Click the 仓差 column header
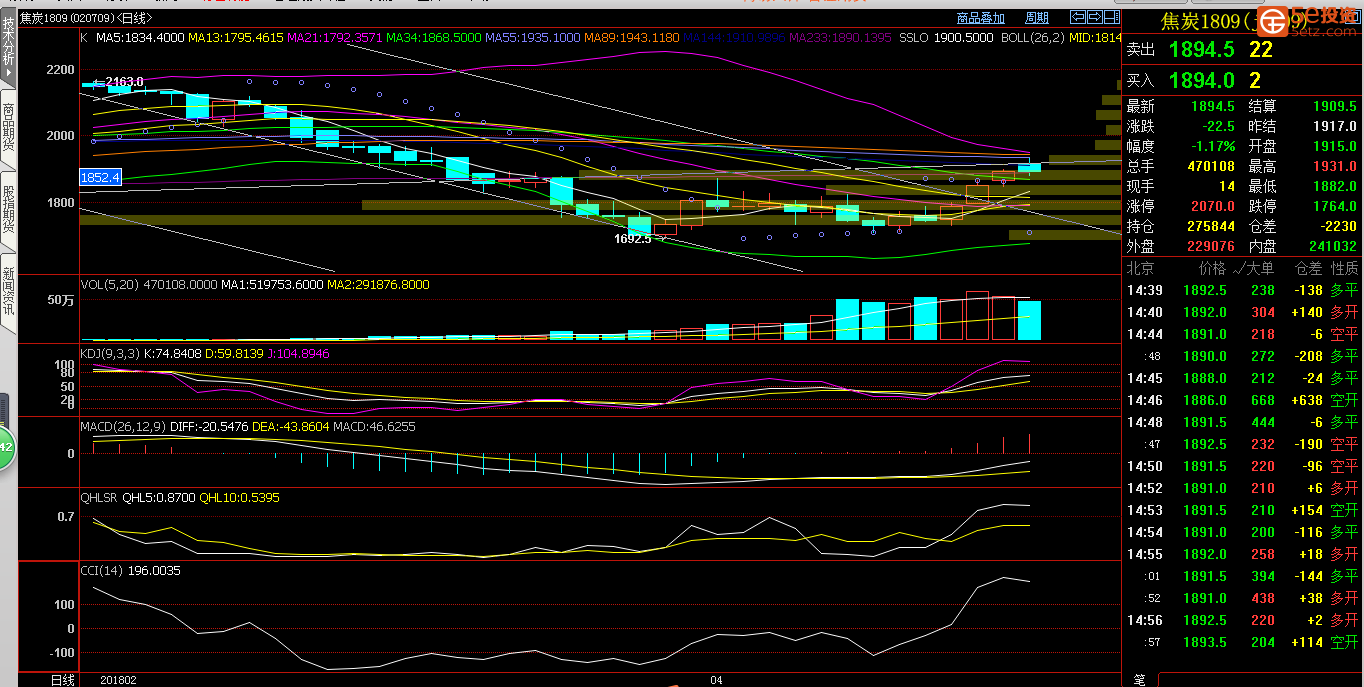This screenshot has height=687, width=1364. [x=1308, y=268]
